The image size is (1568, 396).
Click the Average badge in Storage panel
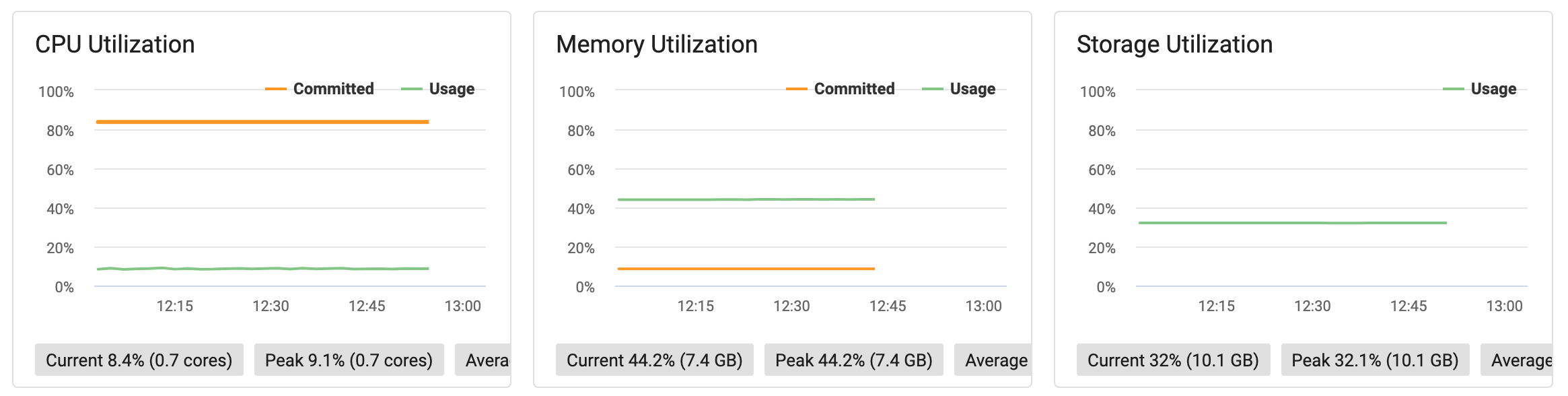1516,360
